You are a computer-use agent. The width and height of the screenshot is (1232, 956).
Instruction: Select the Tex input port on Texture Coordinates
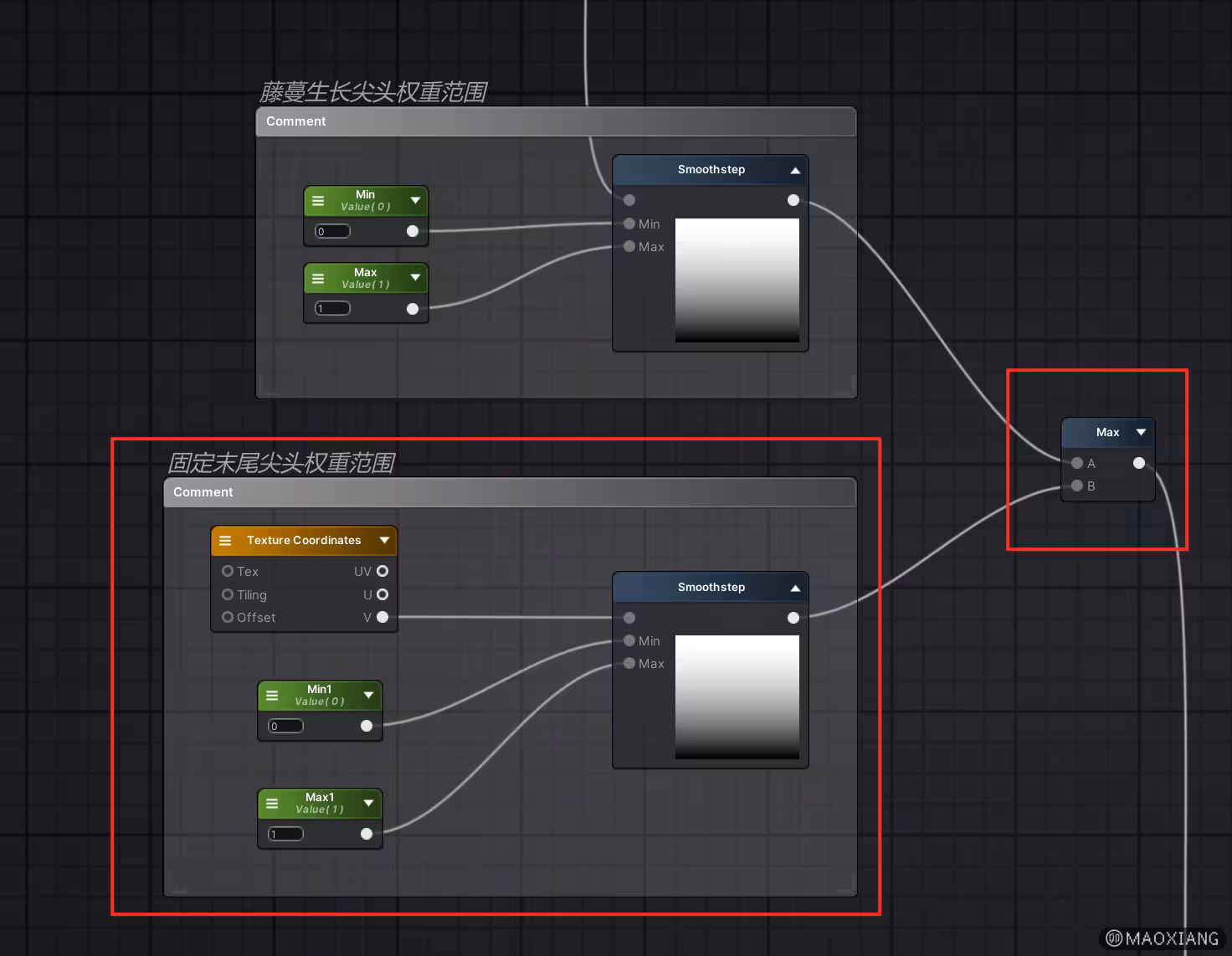tap(228, 571)
